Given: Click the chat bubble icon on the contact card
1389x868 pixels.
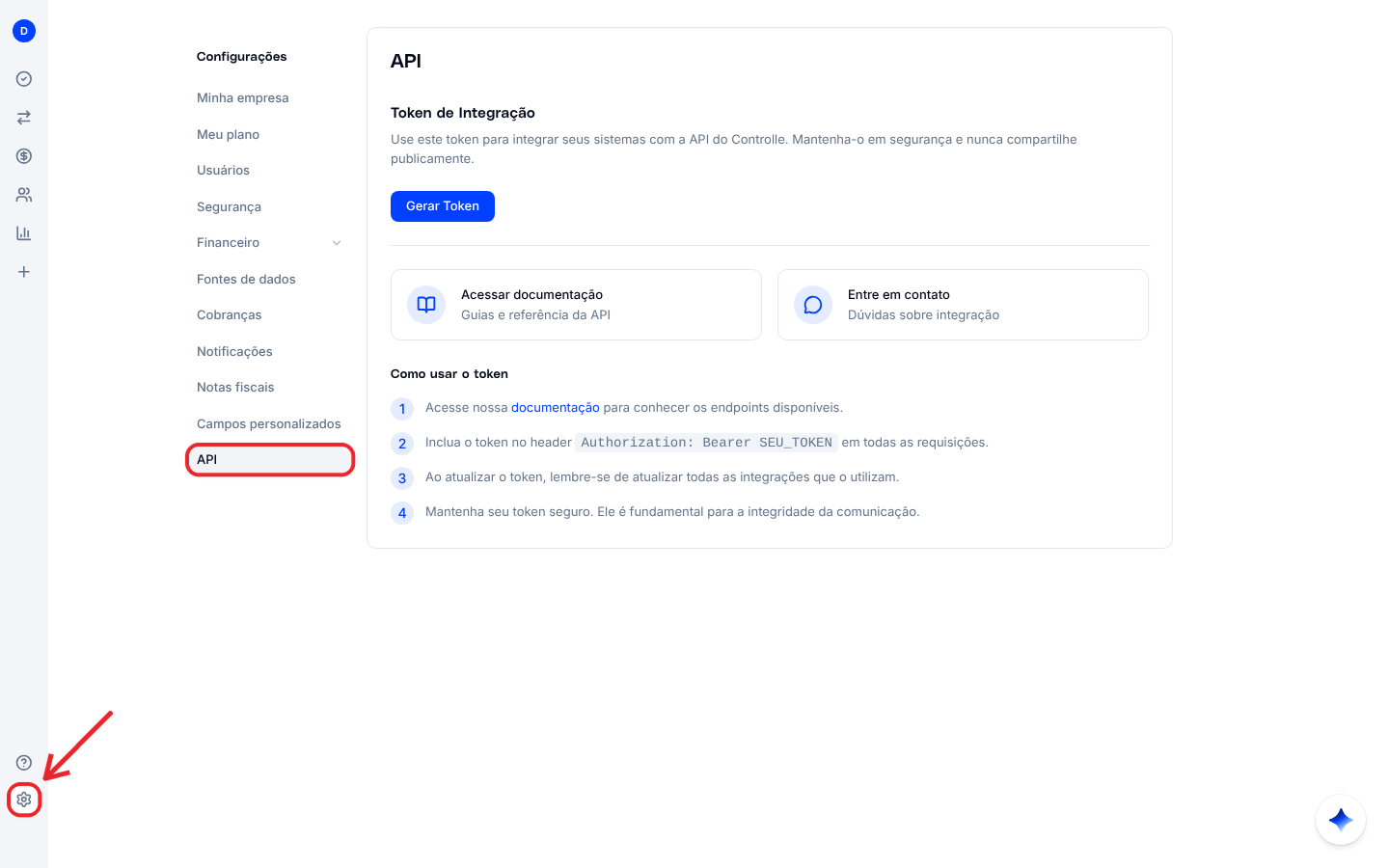Looking at the screenshot, I should tap(813, 305).
